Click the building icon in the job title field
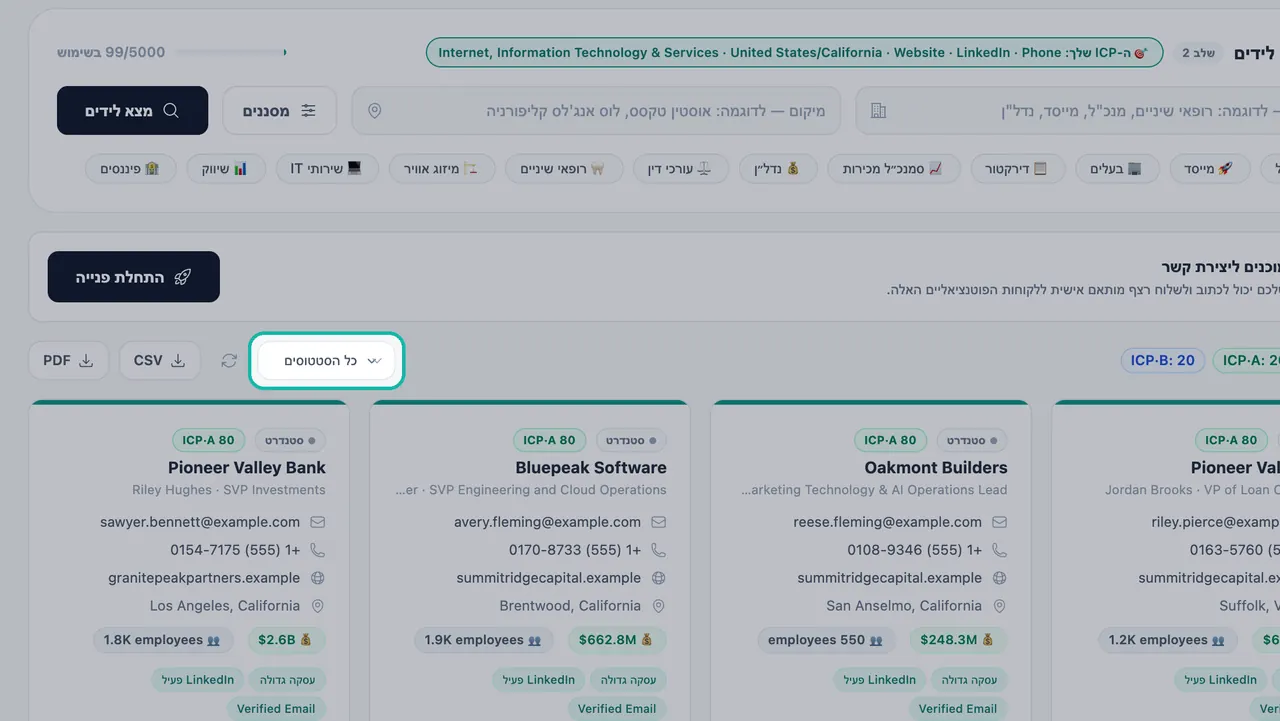Screen dimensions: 1280x721 coord(879,111)
